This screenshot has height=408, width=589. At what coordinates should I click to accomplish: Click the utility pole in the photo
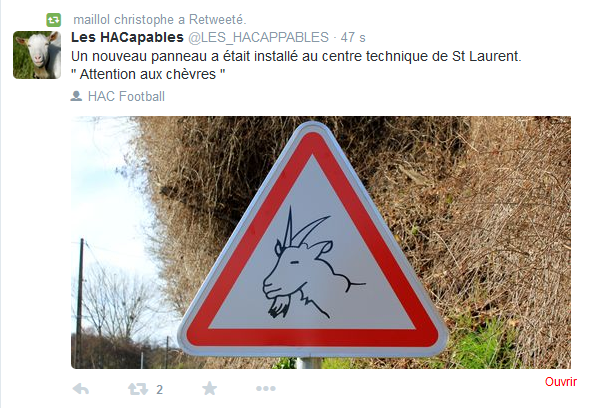pyautogui.click(x=80, y=303)
